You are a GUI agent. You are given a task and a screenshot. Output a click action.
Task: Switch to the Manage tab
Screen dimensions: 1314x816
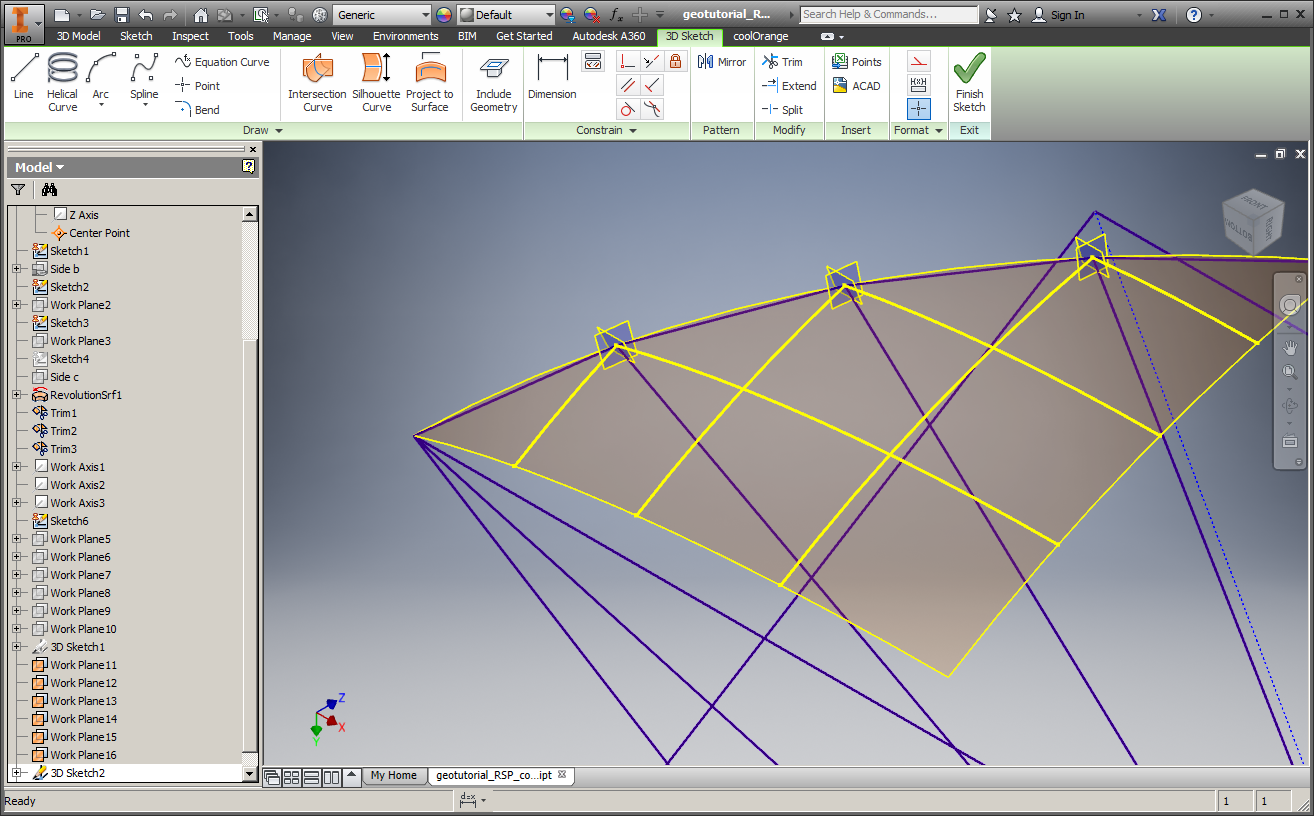coord(292,36)
